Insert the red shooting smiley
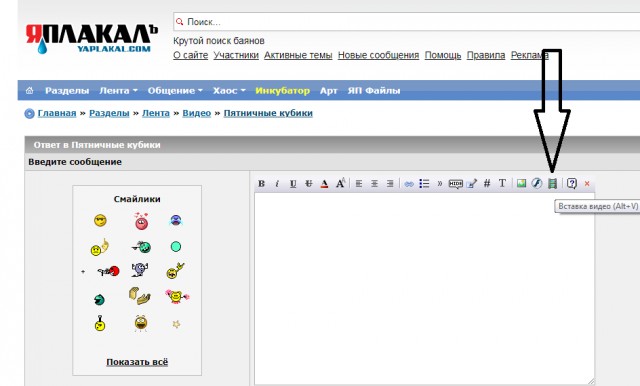 109,271
